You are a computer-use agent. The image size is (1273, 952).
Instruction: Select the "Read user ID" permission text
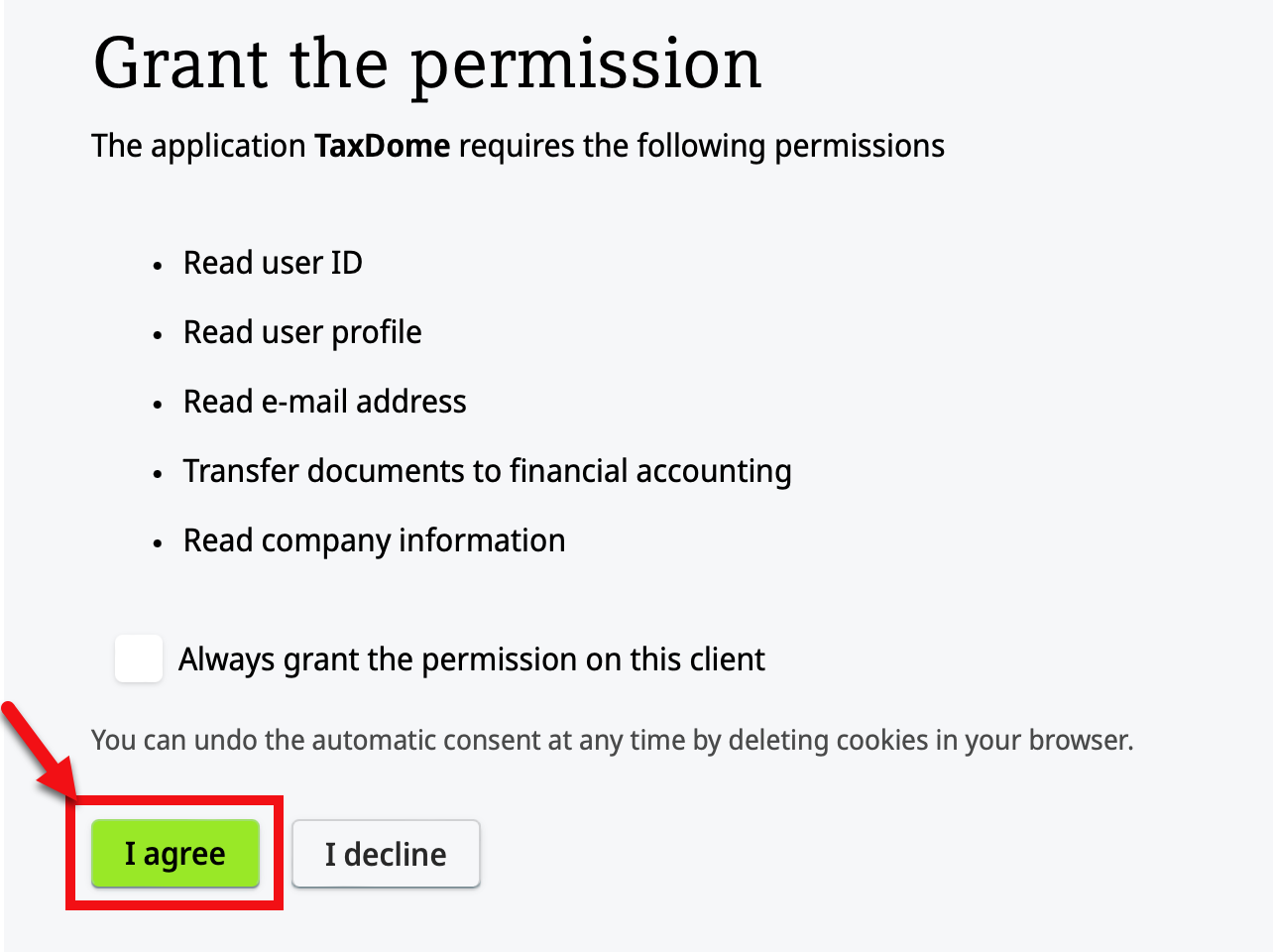(273, 263)
